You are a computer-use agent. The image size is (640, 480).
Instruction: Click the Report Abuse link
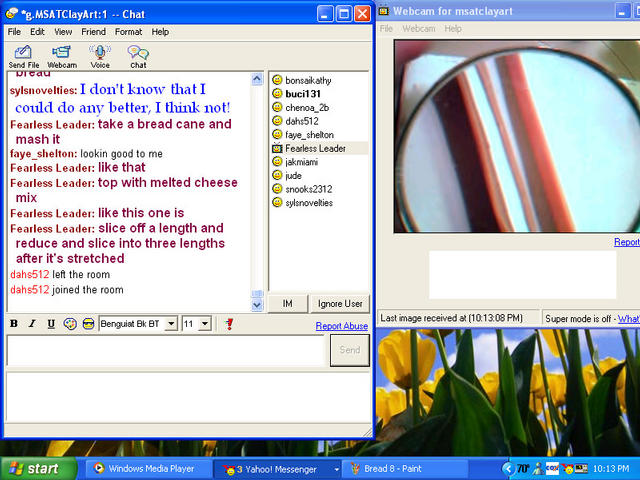pos(342,326)
